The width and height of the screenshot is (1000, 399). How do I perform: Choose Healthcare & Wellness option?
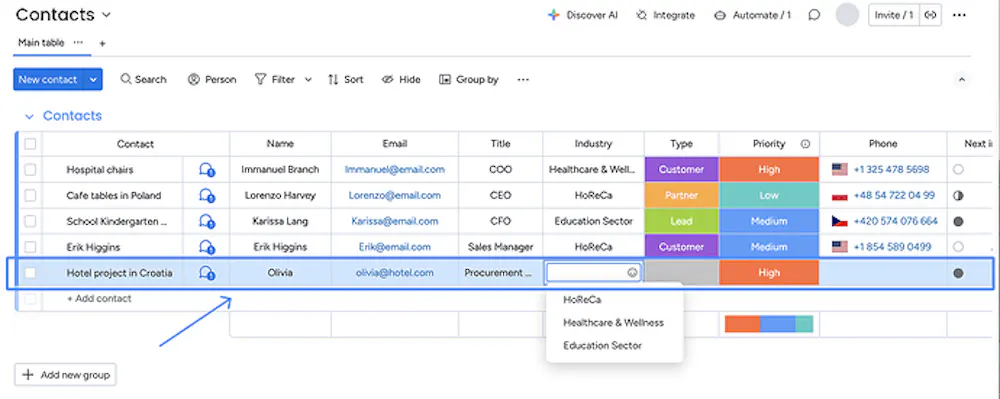click(x=614, y=323)
